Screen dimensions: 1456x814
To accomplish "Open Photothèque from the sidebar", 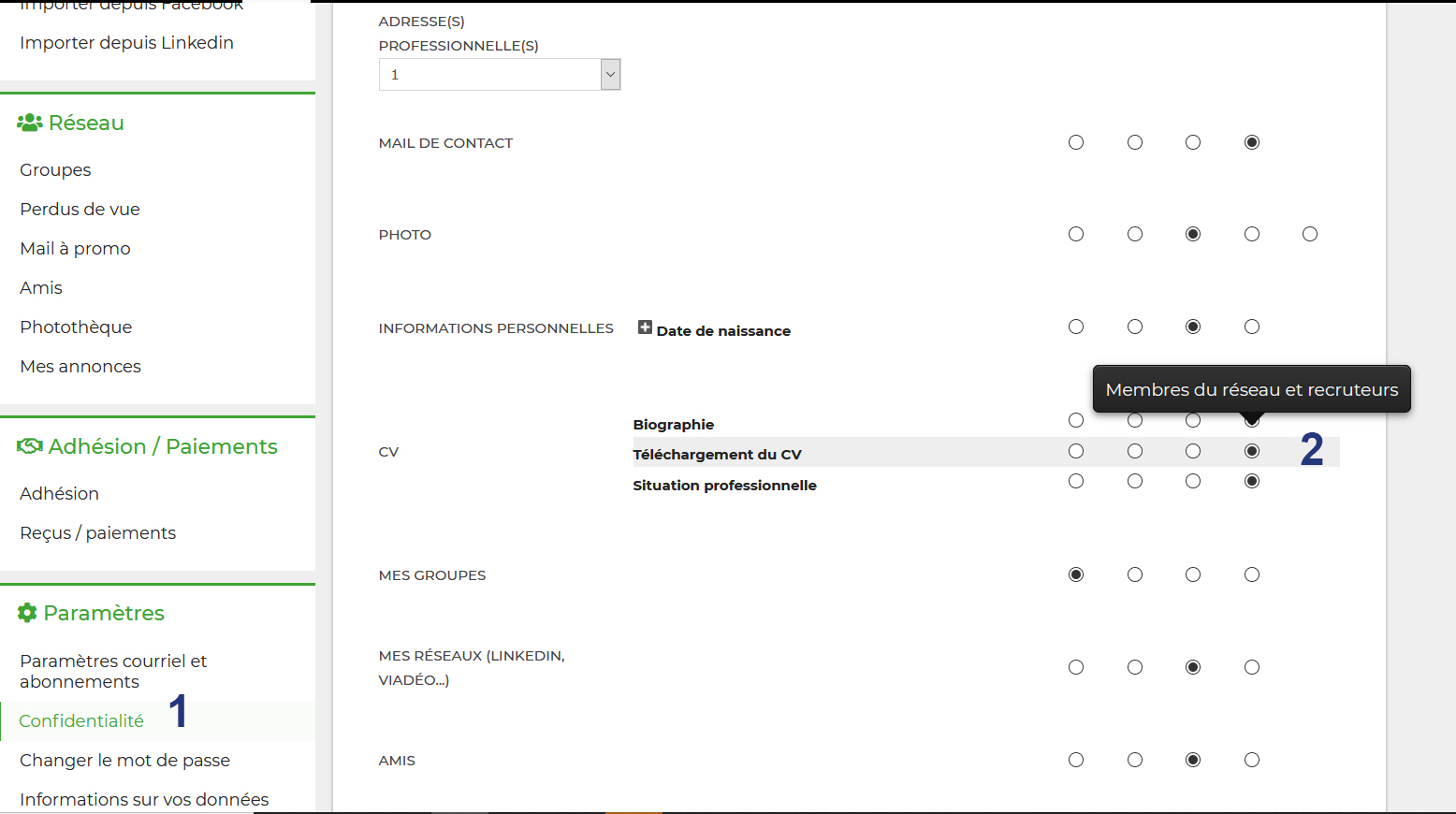I will click(76, 327).
